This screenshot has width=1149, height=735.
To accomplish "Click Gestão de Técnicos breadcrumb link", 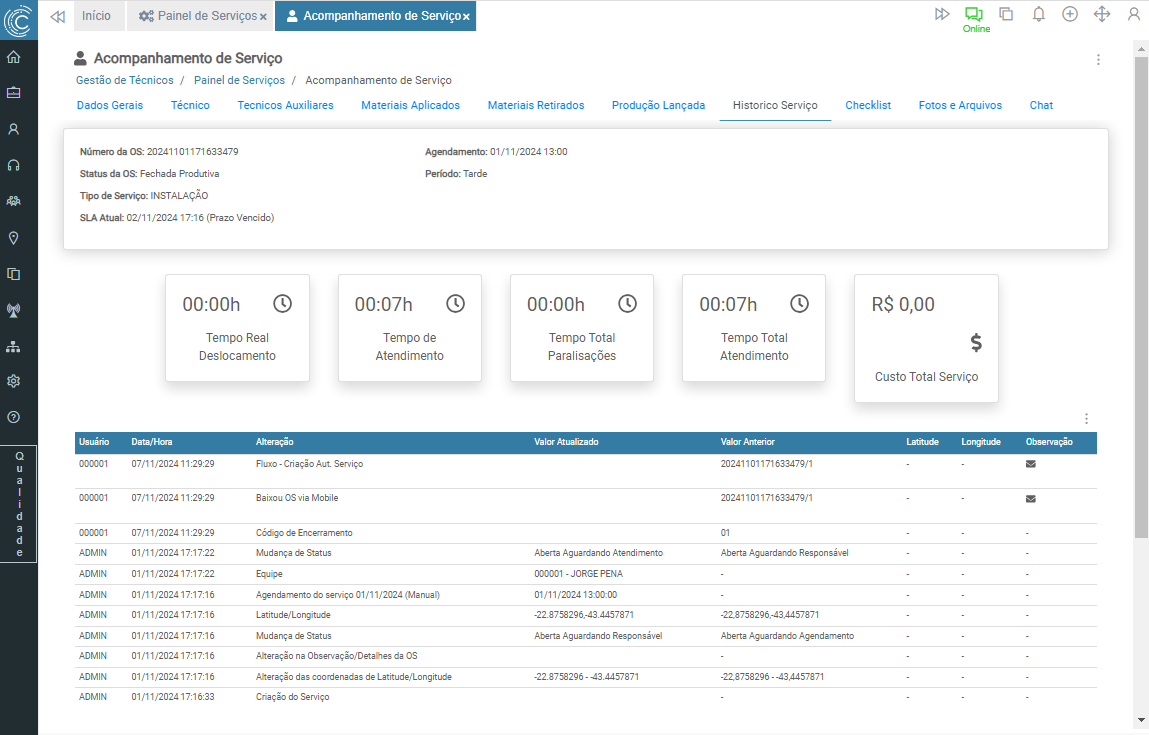I will click(124, 80).
